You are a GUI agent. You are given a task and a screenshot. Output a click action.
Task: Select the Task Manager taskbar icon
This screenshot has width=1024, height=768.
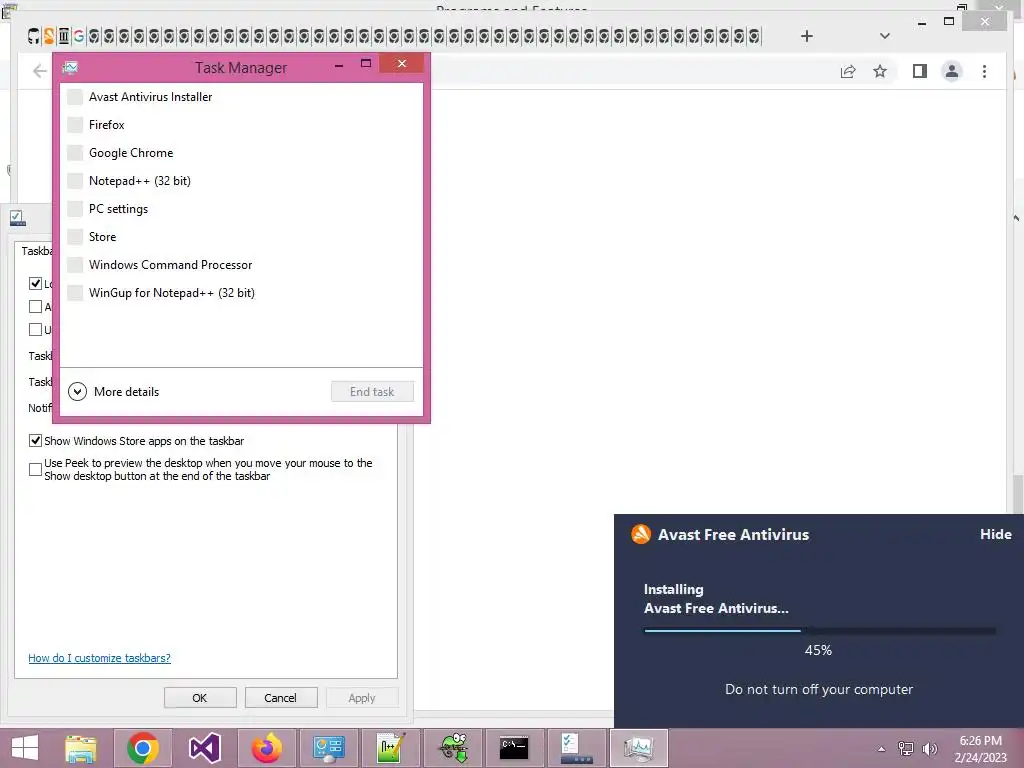pyautogui.click(x=638, y=748)
